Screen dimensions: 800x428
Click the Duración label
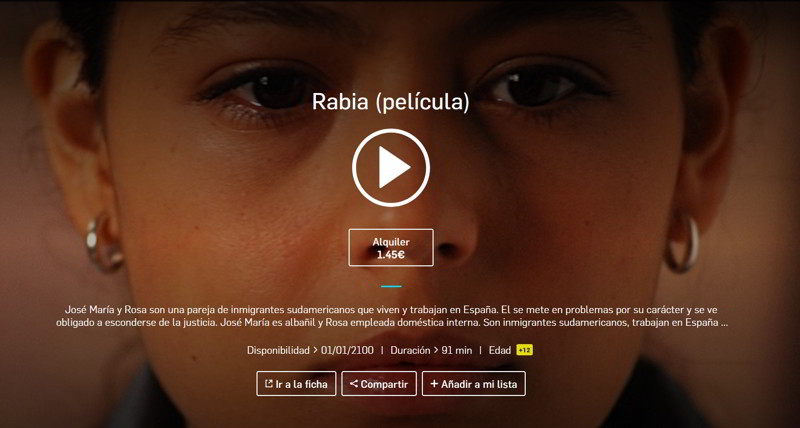[x=410, y=350]
